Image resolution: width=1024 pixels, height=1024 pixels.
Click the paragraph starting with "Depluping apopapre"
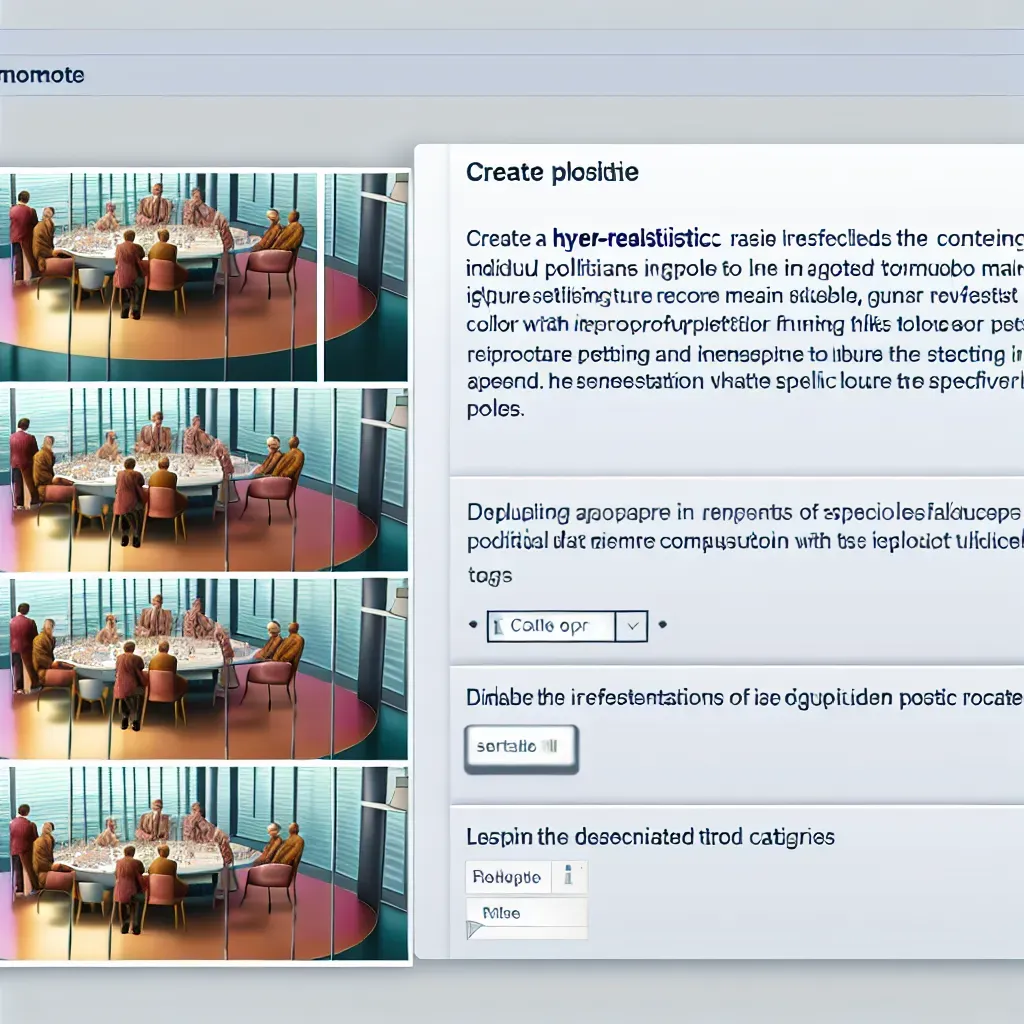pyautogui.click(x=744, y=526)
